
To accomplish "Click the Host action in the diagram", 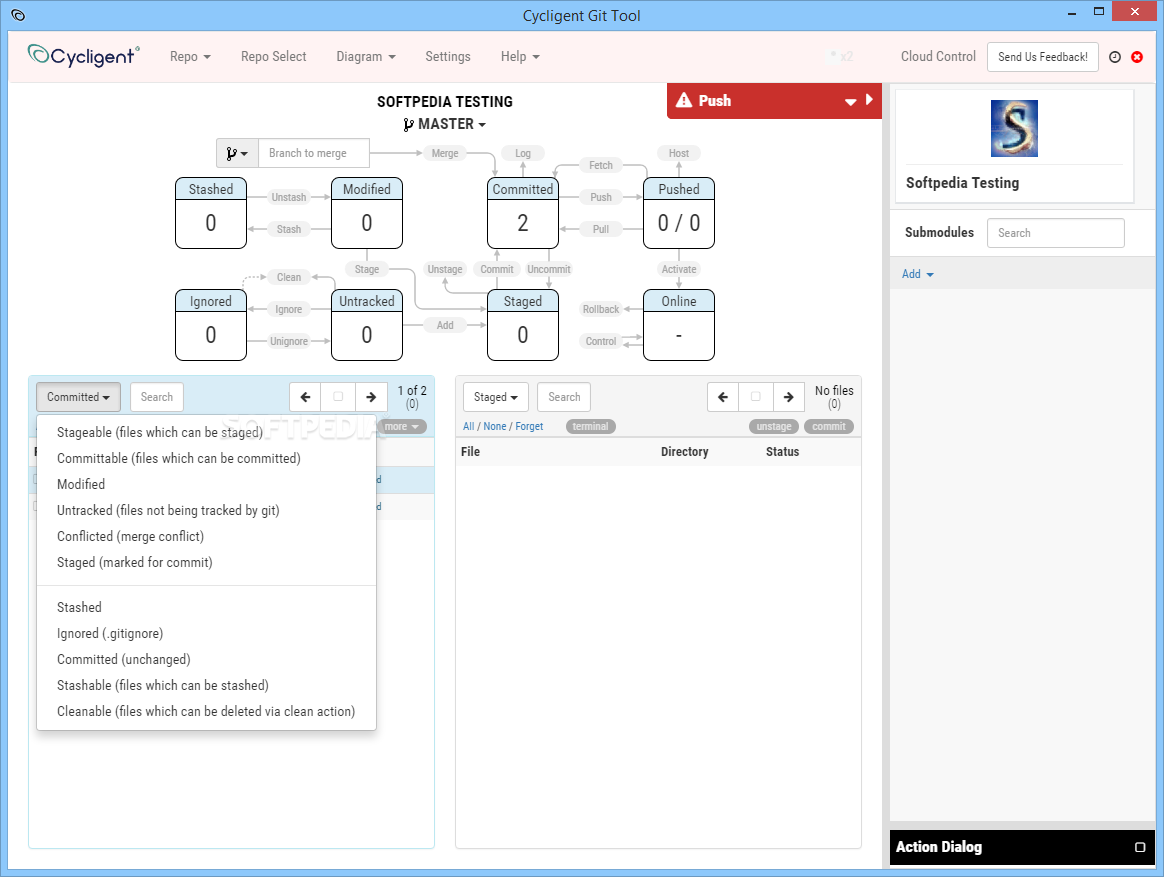I will point(679,153).
